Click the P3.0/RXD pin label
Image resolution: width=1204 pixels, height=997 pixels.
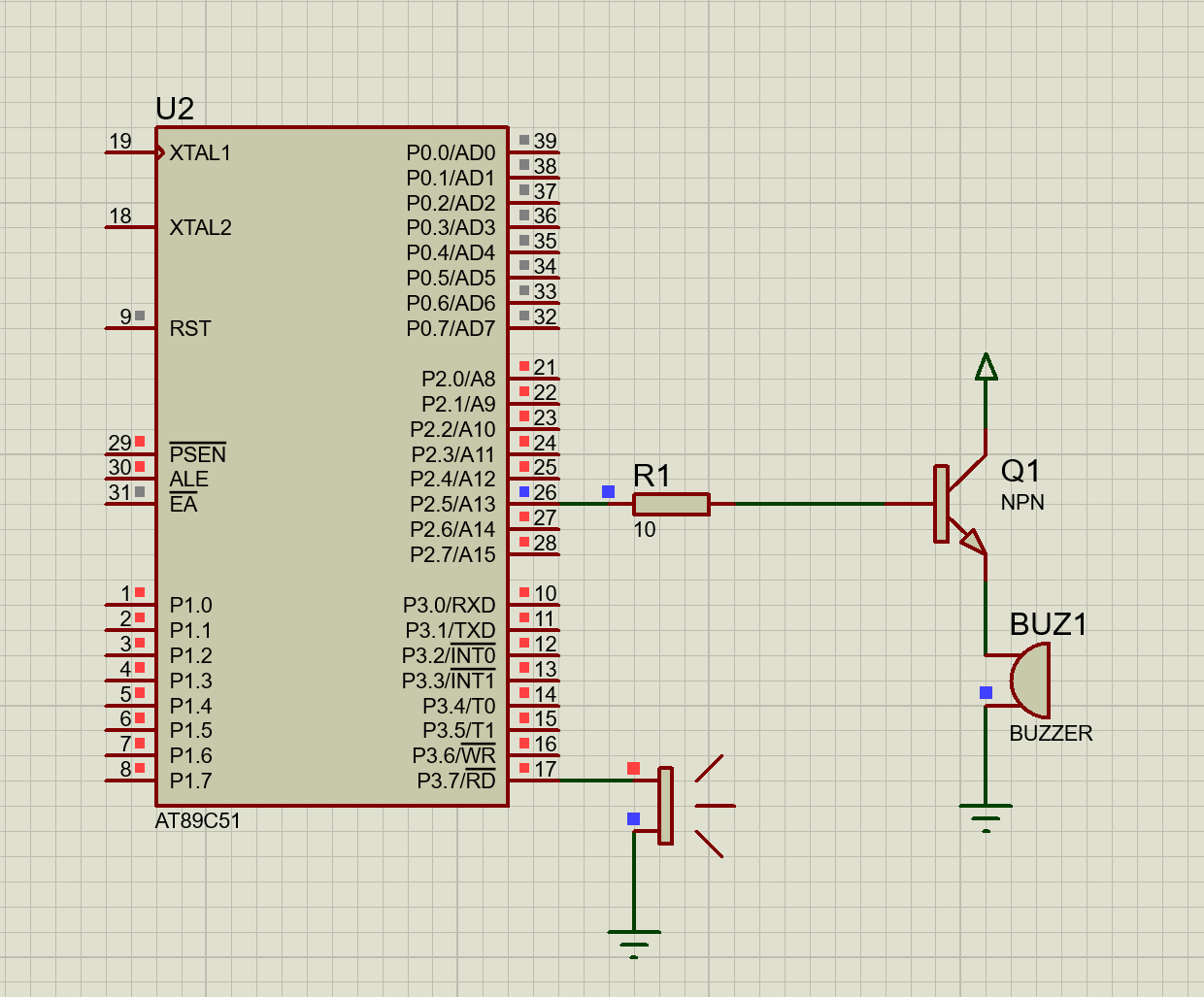[450, 606]
